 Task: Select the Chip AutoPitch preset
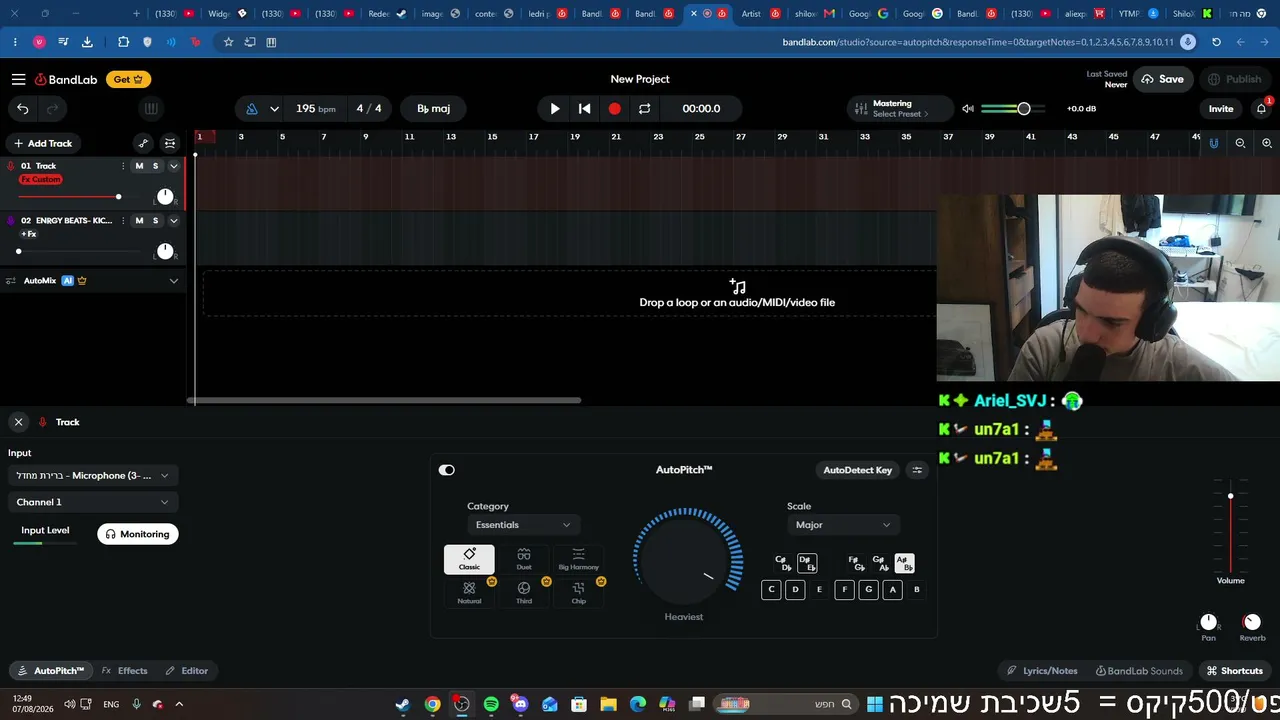point(578,593)
